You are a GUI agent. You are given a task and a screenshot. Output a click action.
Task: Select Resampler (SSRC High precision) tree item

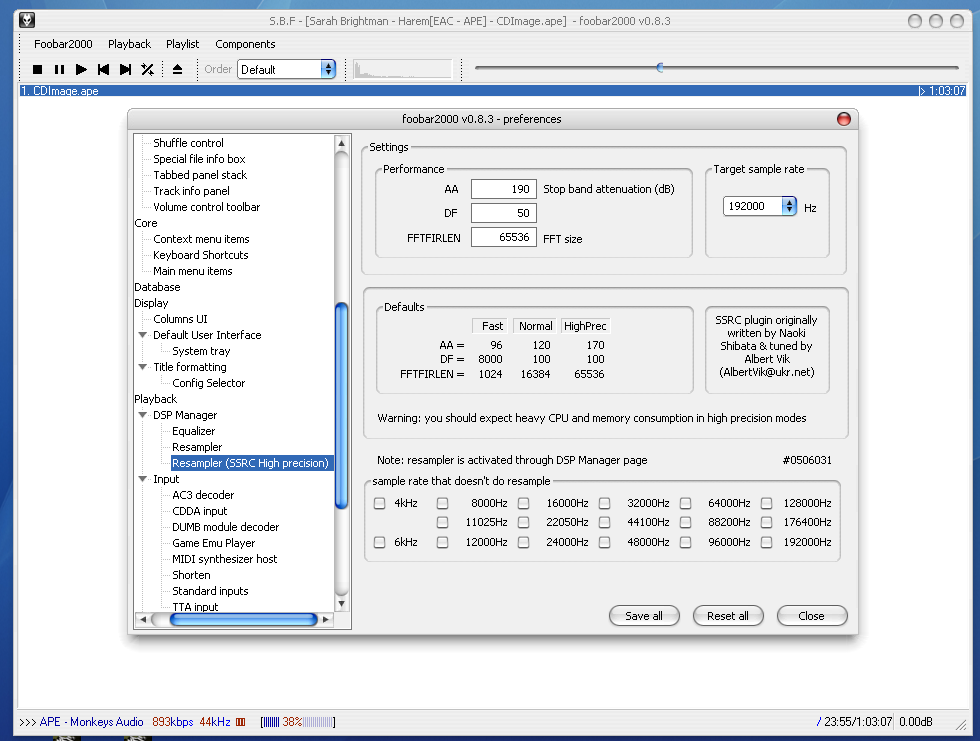coord(250,463)
